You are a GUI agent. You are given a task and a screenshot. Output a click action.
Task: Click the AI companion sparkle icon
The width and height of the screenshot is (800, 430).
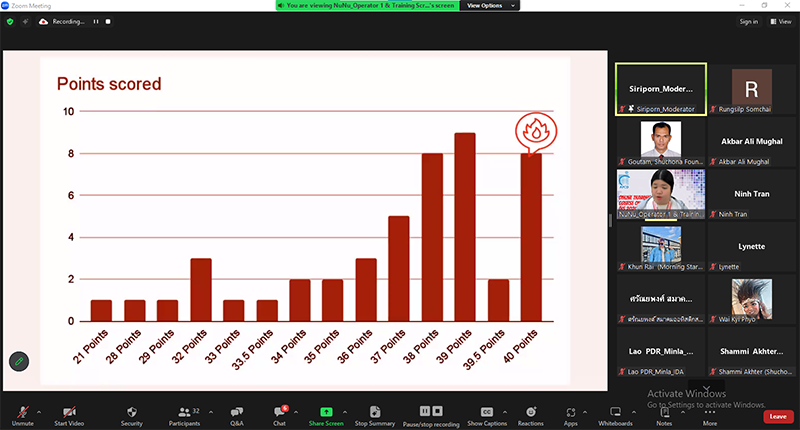click(x=25, y=21)
